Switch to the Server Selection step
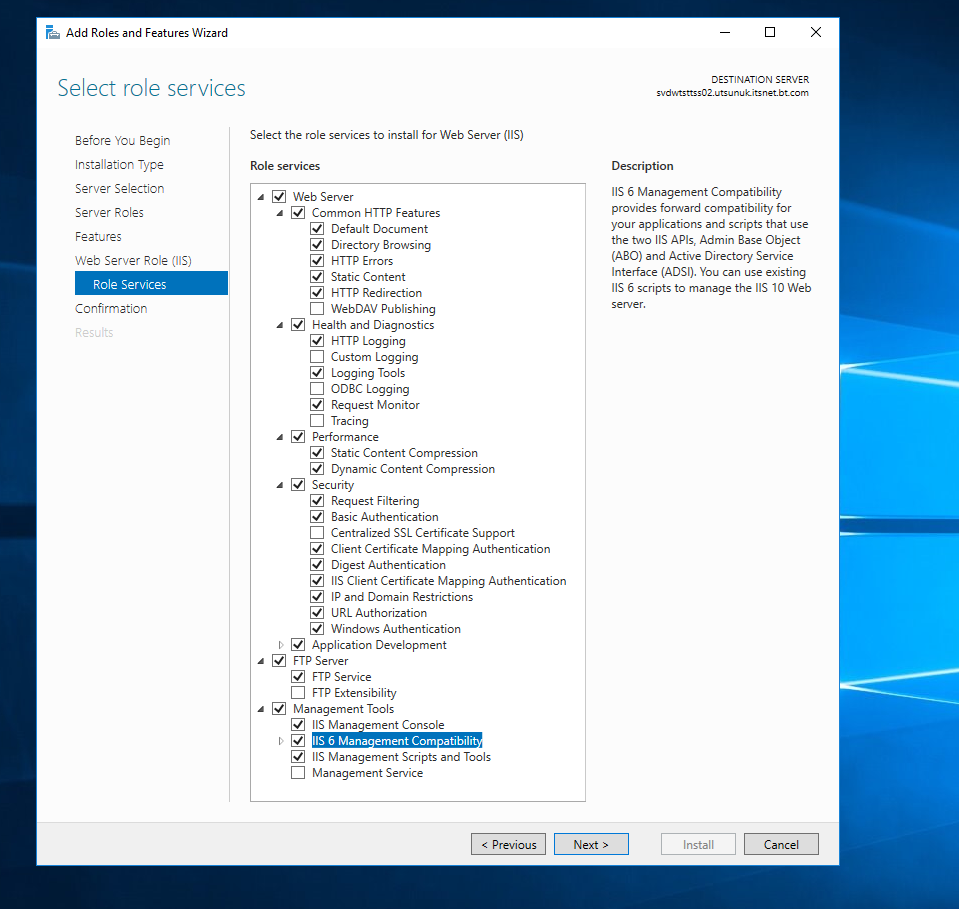 point(120,188)
